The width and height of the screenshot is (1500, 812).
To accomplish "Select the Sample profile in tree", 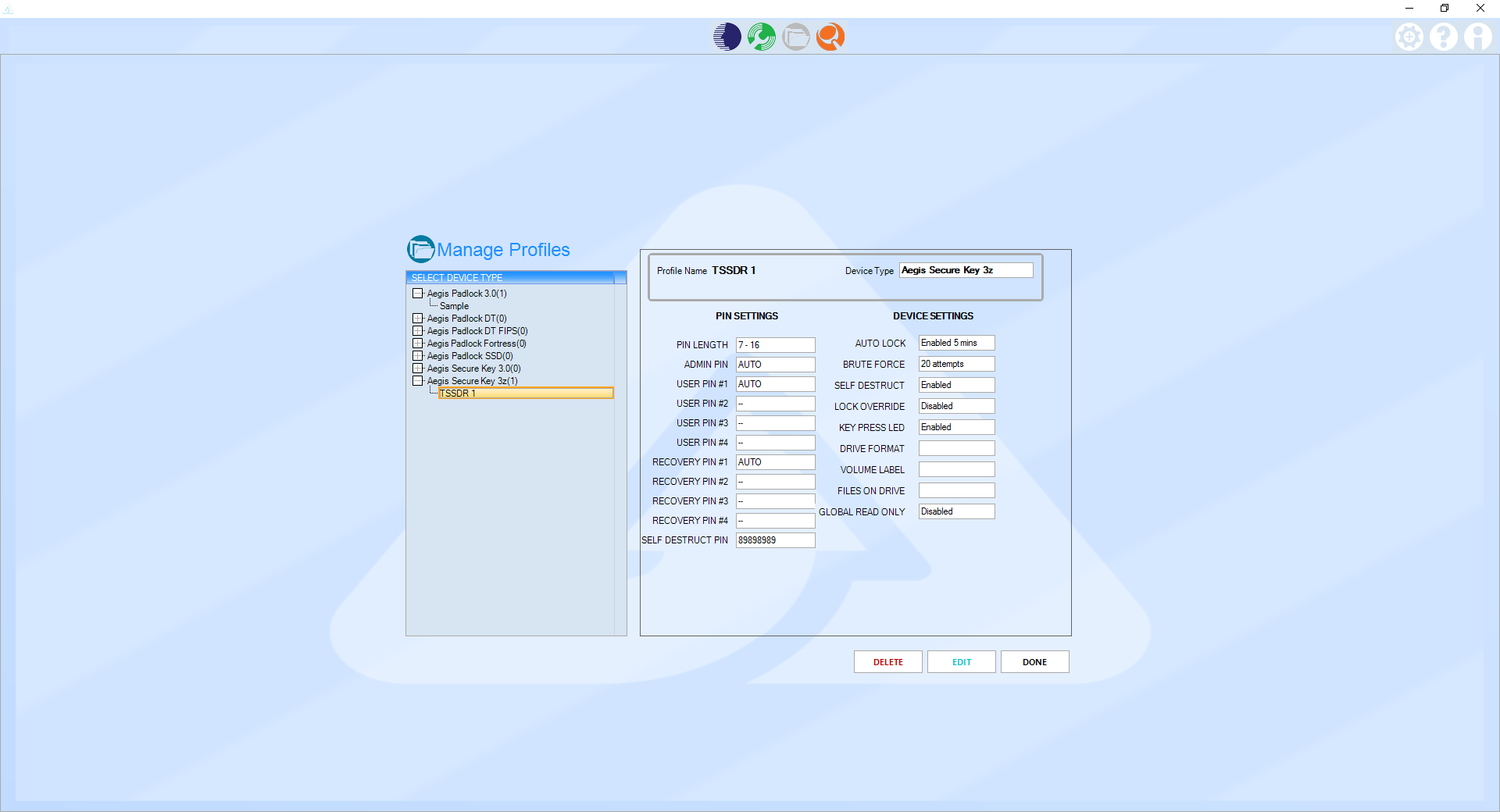I will coord(454,306).
